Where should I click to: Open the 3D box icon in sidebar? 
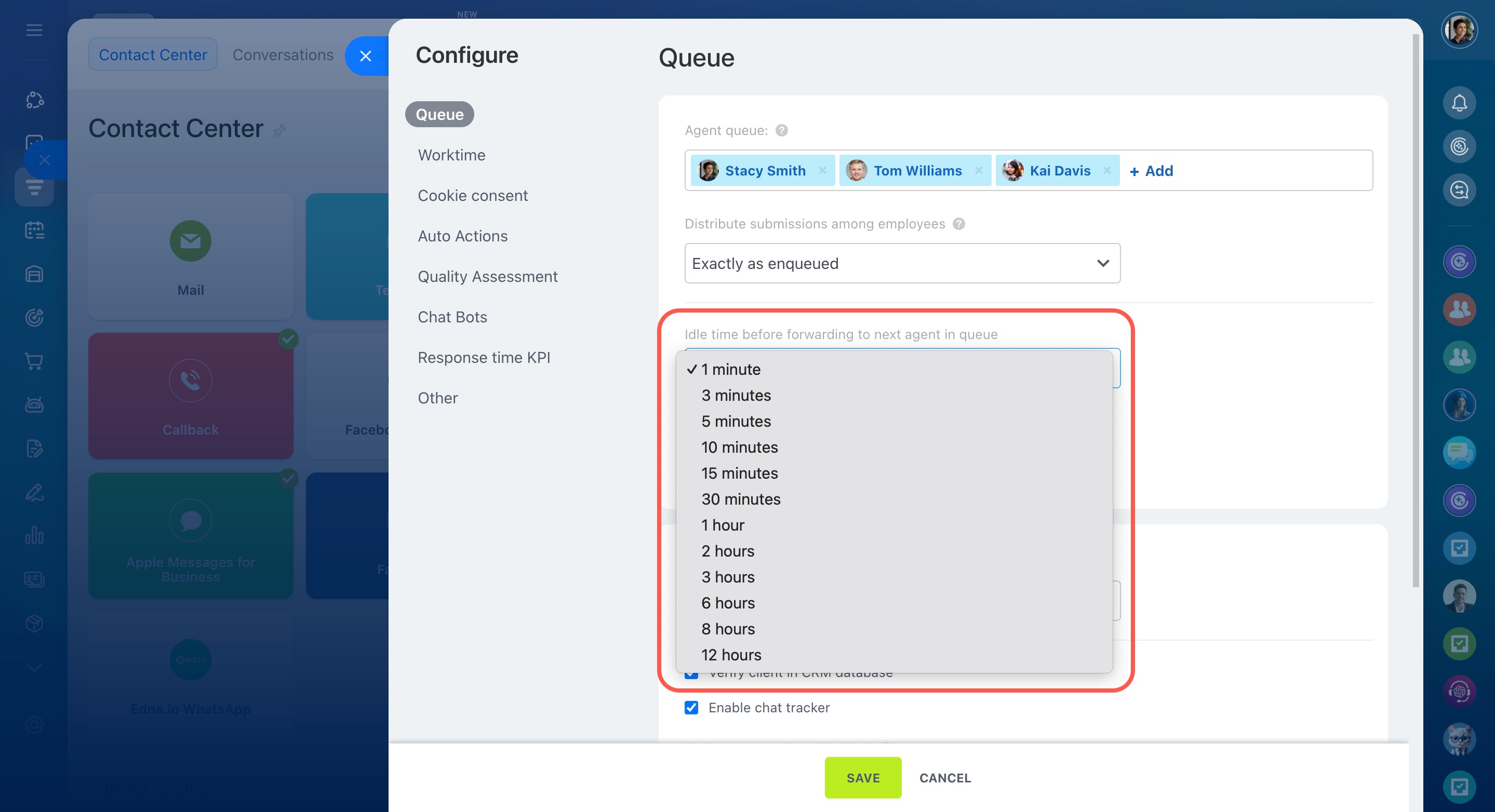34,623
